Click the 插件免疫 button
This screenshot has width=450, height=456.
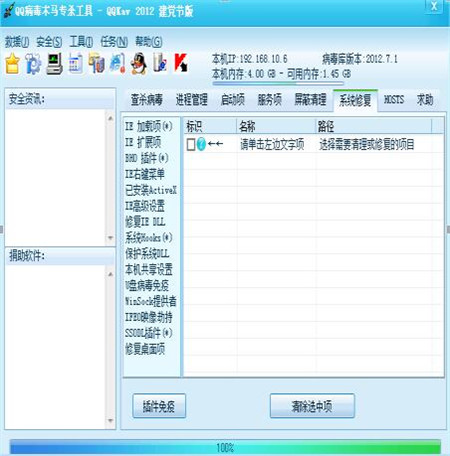(x=159, y=406)
